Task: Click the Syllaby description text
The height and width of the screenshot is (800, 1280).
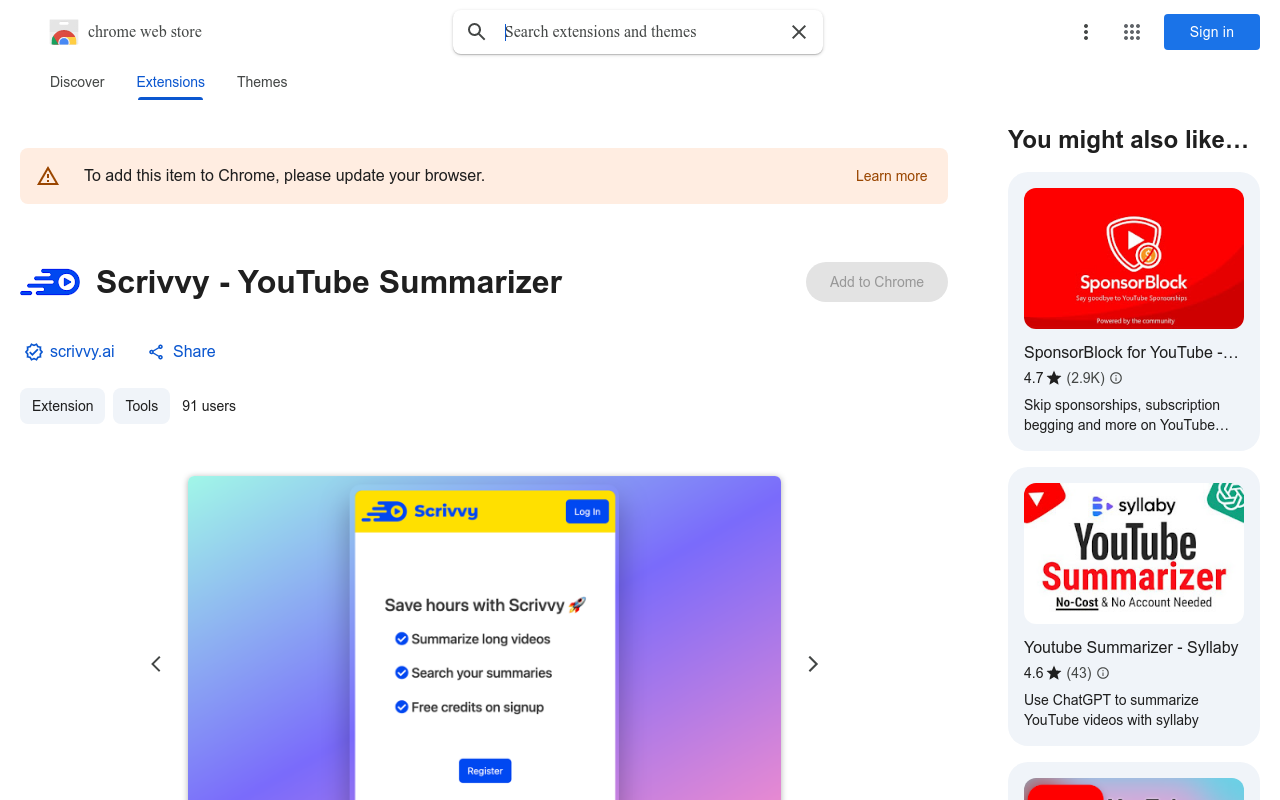Action: point(1111,710)
